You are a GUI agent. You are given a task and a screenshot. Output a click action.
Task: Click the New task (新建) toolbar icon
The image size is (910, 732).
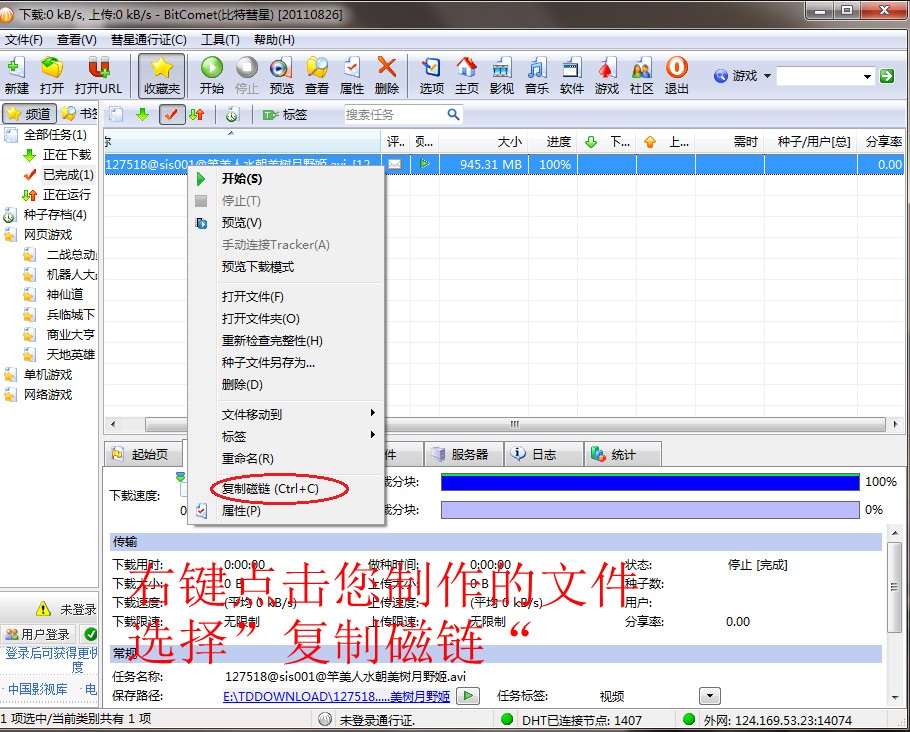click(16, 75)
